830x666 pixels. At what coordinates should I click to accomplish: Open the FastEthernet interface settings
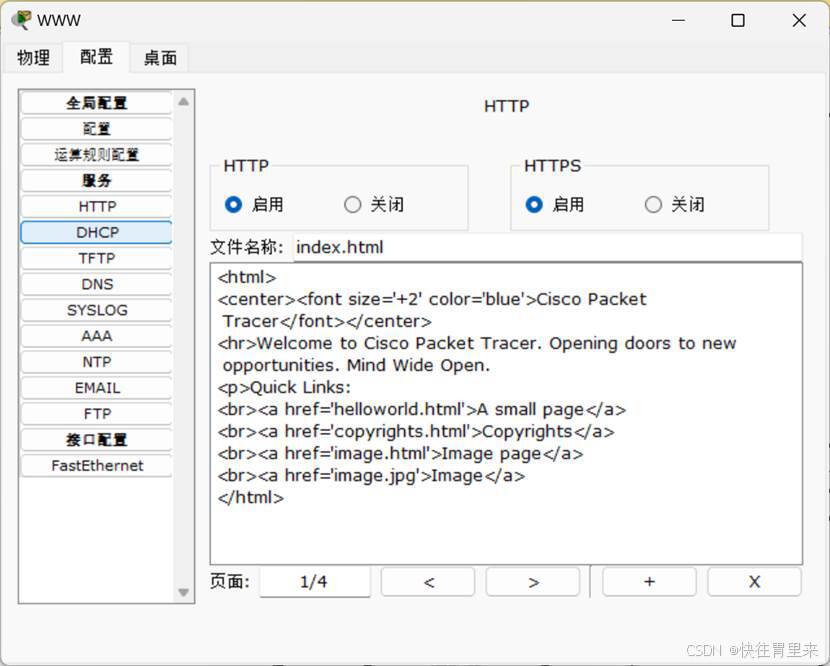(97, 466)
